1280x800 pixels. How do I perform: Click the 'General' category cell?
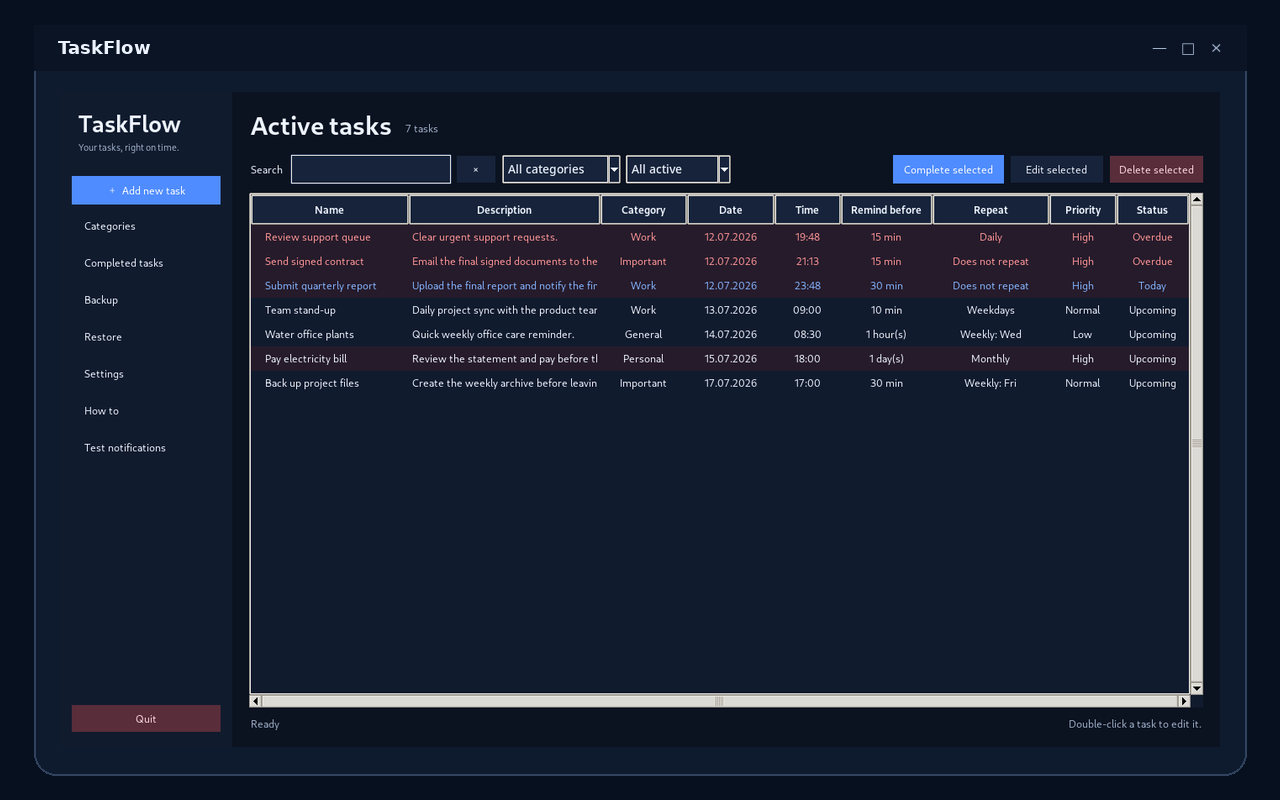643,334
